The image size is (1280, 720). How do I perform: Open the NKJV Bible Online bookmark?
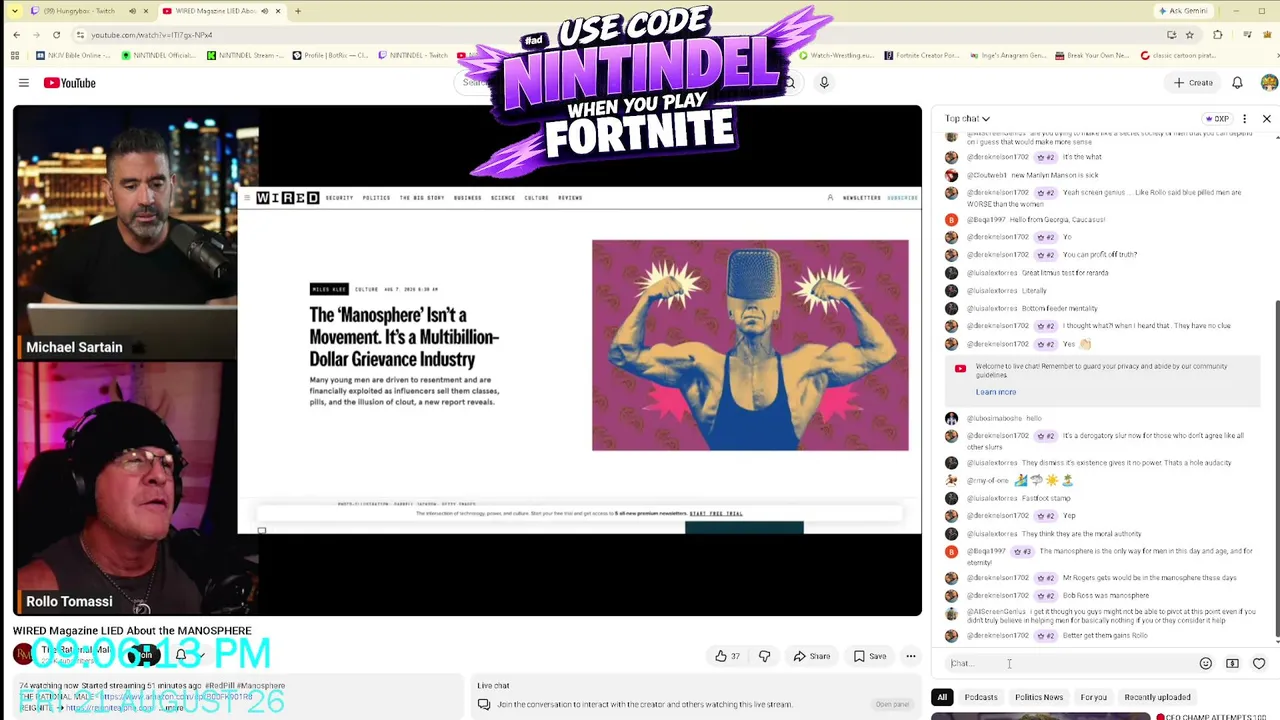point(73,56)
